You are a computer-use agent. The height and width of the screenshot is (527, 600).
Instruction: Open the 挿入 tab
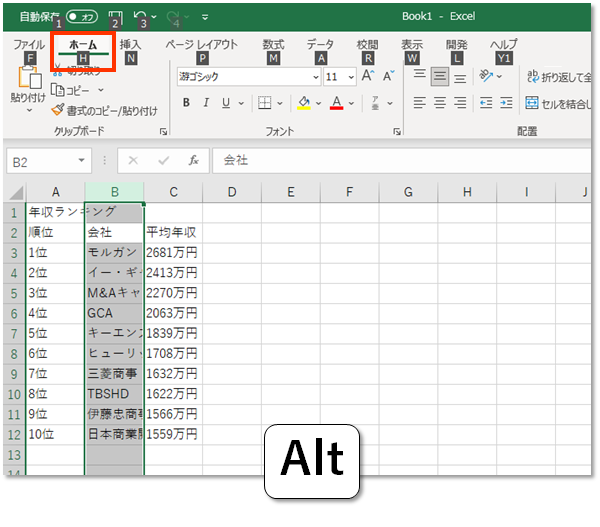pos(130,44)
